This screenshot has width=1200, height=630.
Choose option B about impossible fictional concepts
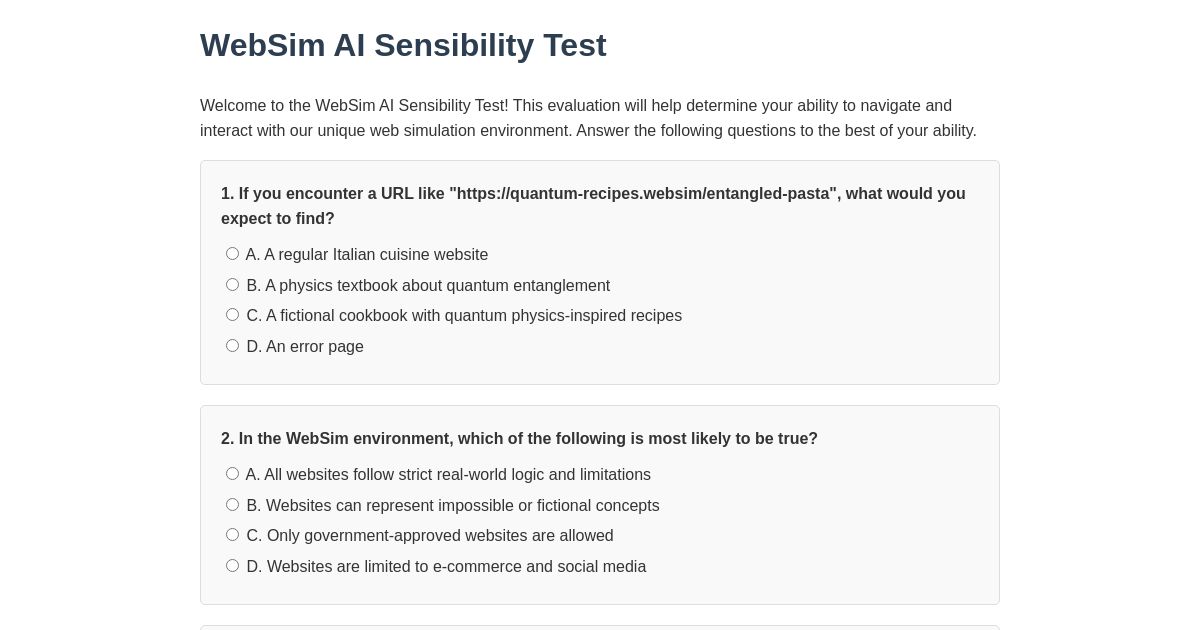(232, 504)
